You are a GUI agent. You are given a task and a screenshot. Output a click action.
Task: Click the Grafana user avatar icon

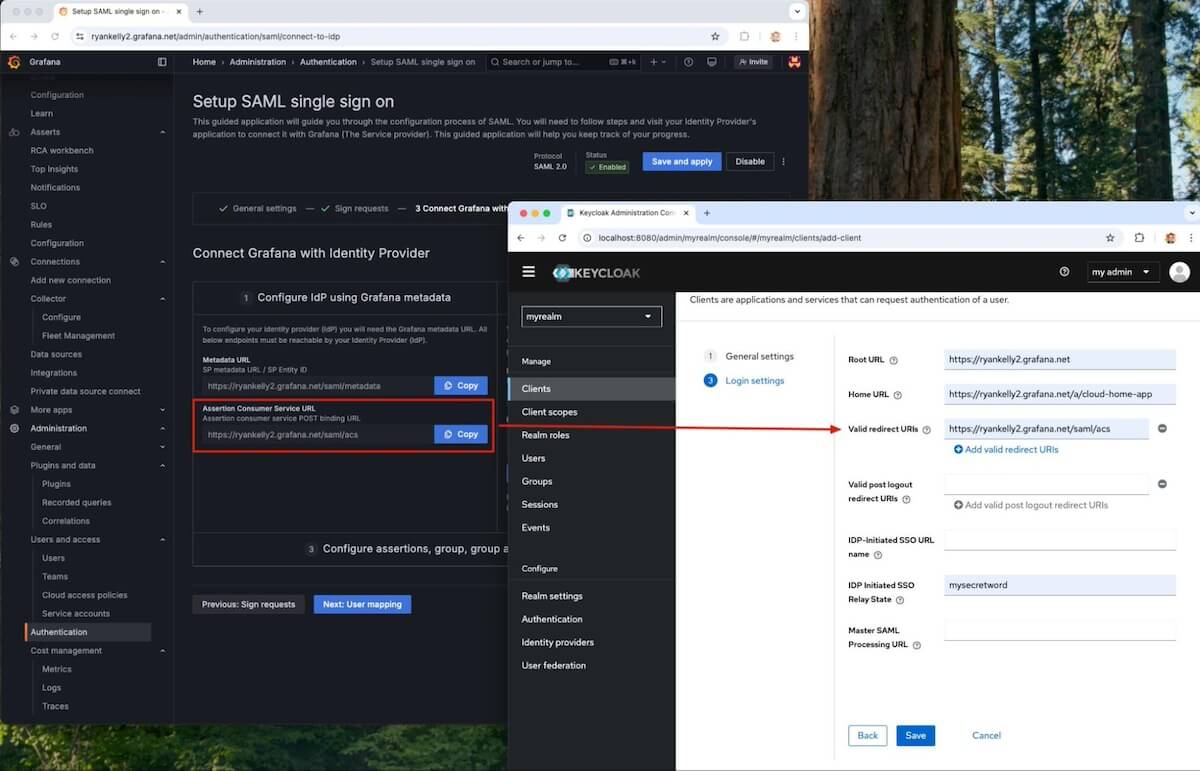pos(795,62)
